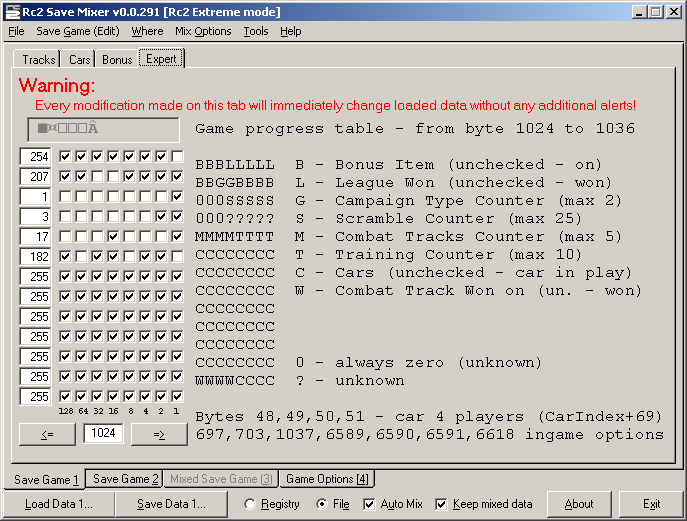This screenshot has height=521, width=687.
Task: Click 'W - Combat Track Won on' legend line
Action: 468,291
